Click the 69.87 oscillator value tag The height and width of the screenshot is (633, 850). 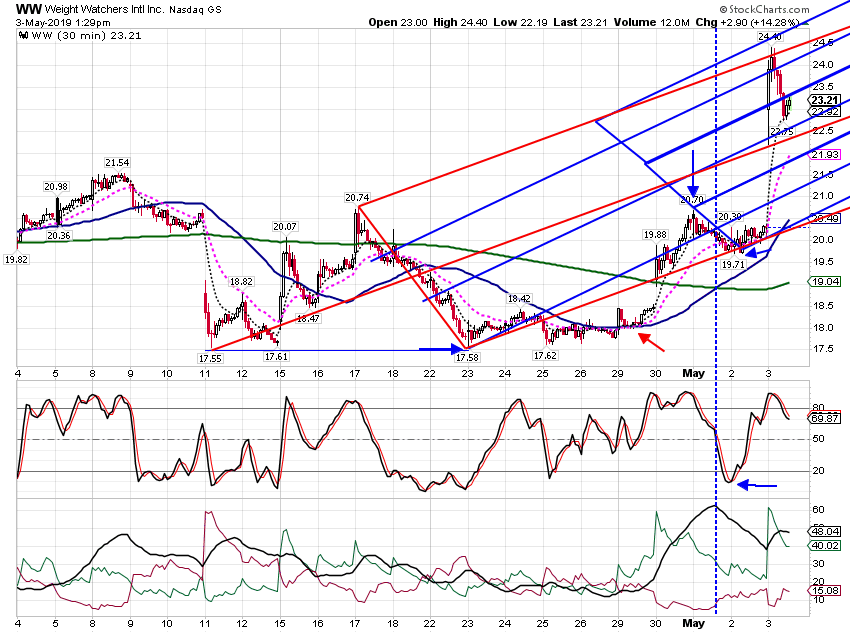point(825,418)
